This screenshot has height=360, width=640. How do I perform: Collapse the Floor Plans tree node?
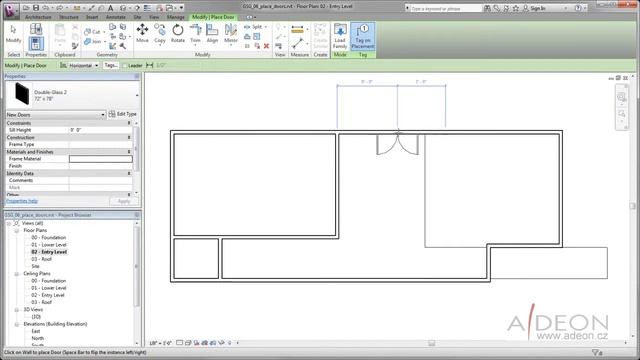point(17,231)
